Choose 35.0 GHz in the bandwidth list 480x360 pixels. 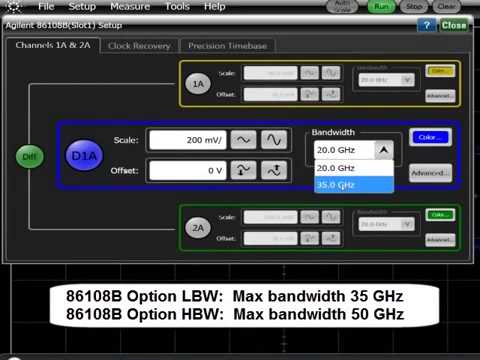[354, 185]
